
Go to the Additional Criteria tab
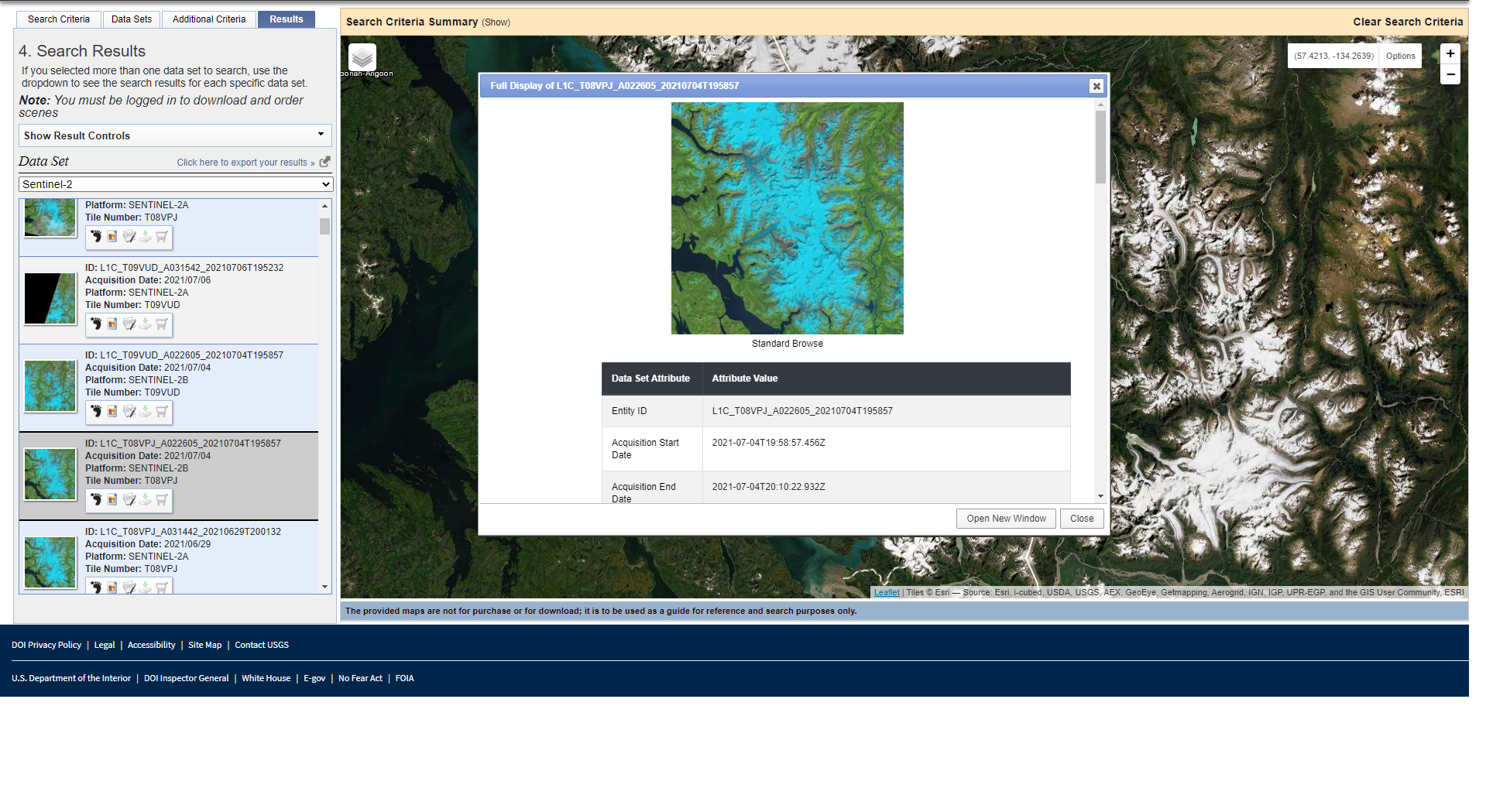[x=208, y=19]
